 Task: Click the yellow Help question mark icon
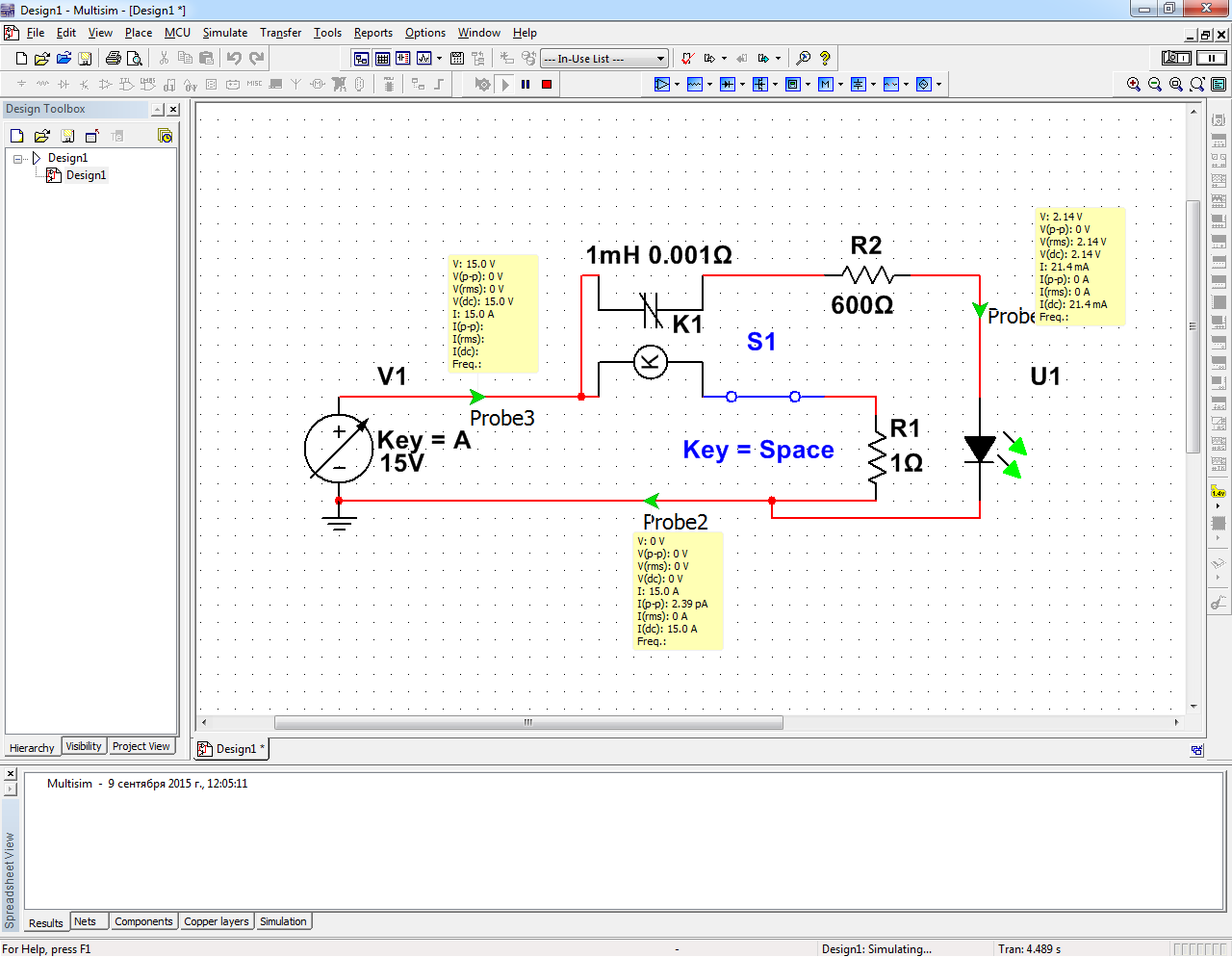click(x=825, y=59)
